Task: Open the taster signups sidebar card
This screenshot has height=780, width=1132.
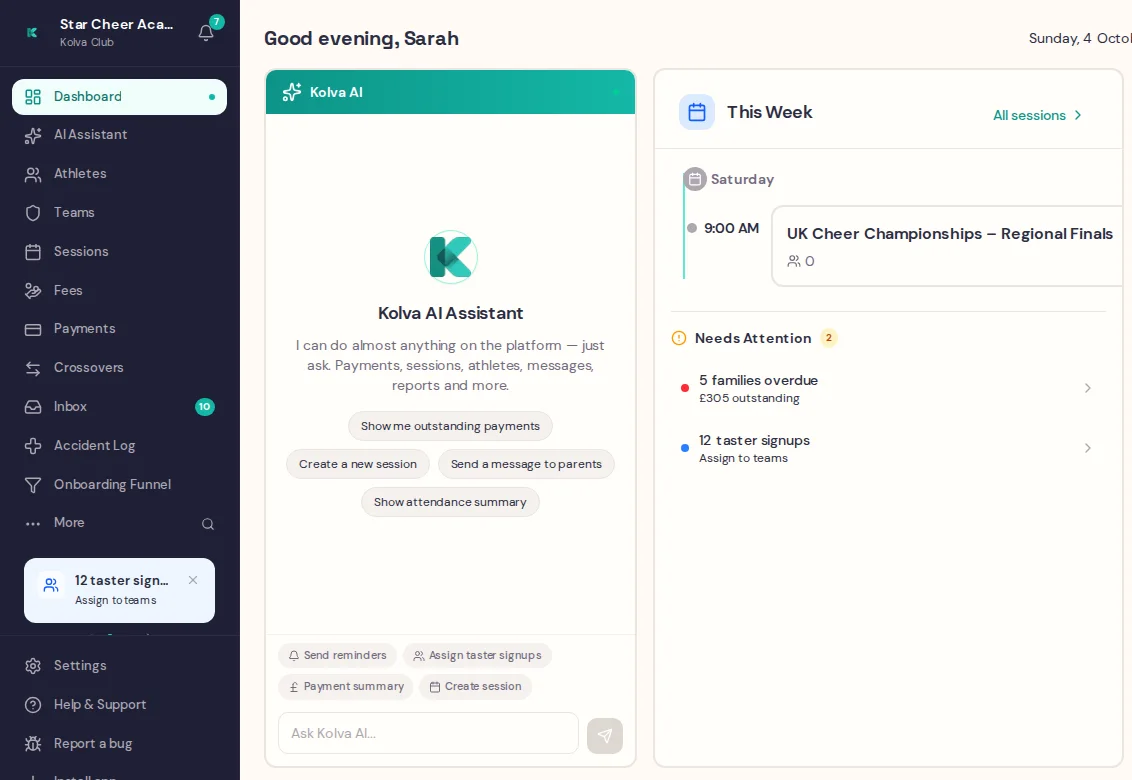Action: click(119, 591)
